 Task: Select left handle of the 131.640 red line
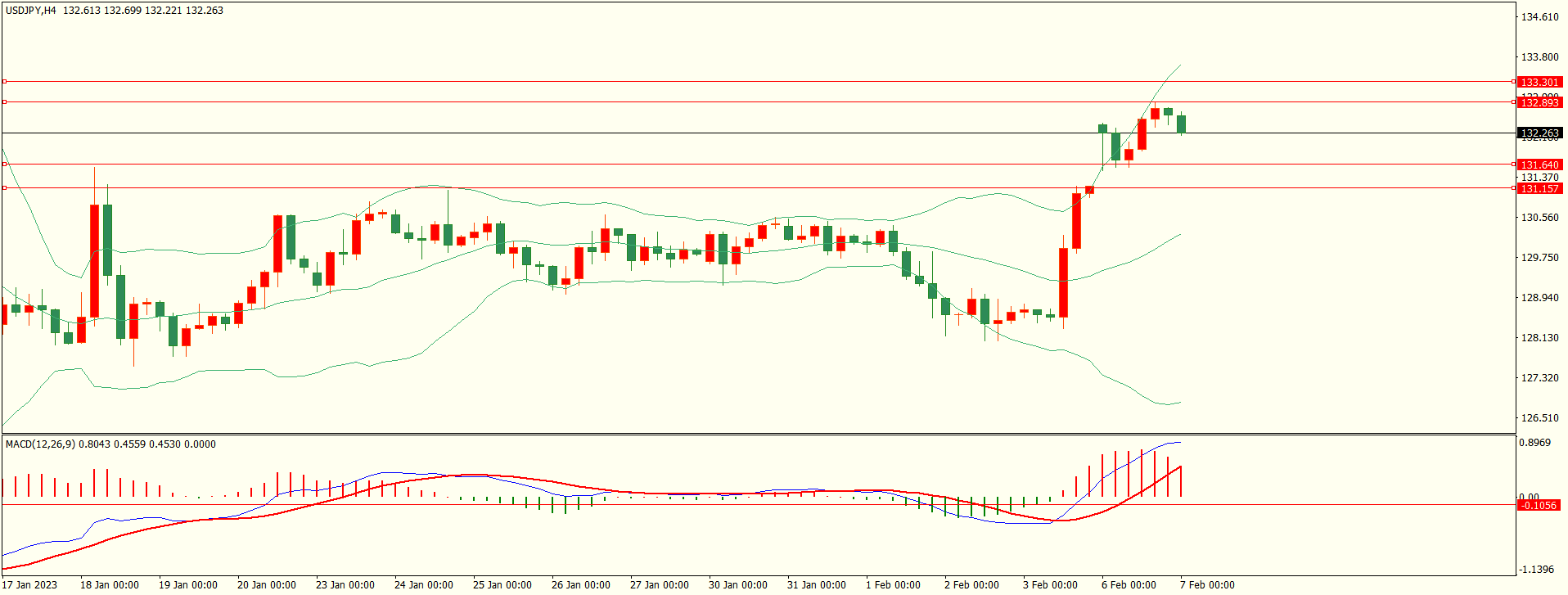tap(4, 165)
